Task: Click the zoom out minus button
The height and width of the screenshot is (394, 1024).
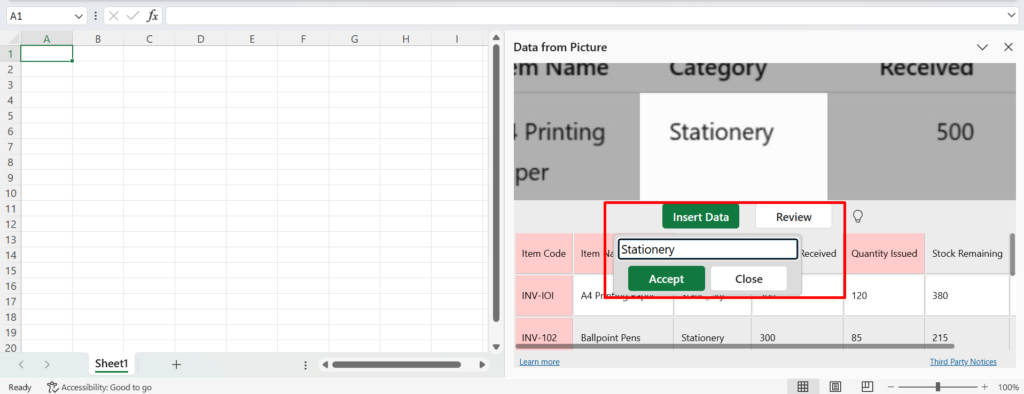Action: pyautogui.click(x=890, y=387)
